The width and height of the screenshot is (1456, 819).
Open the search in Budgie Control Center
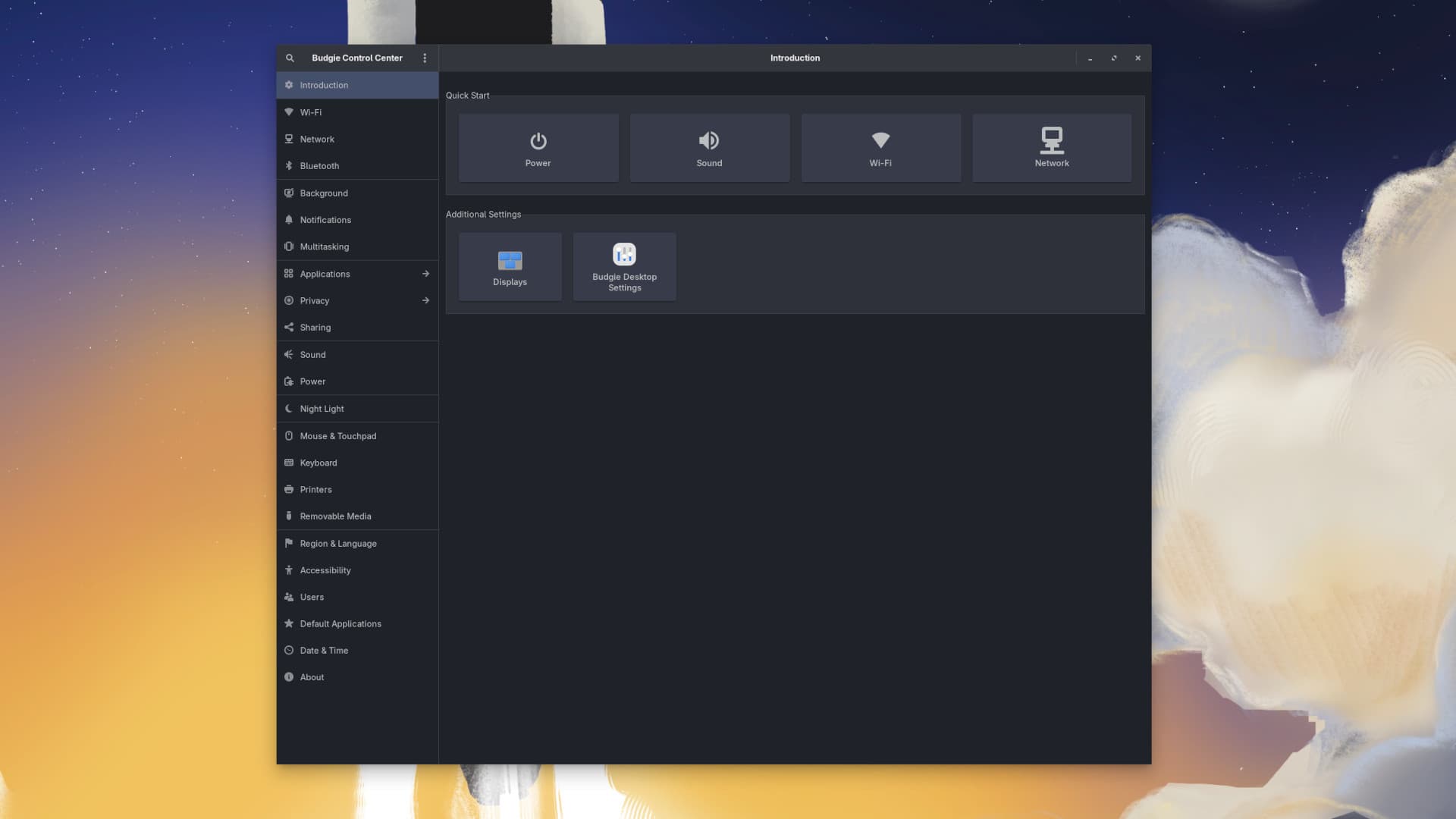[290, 58]
